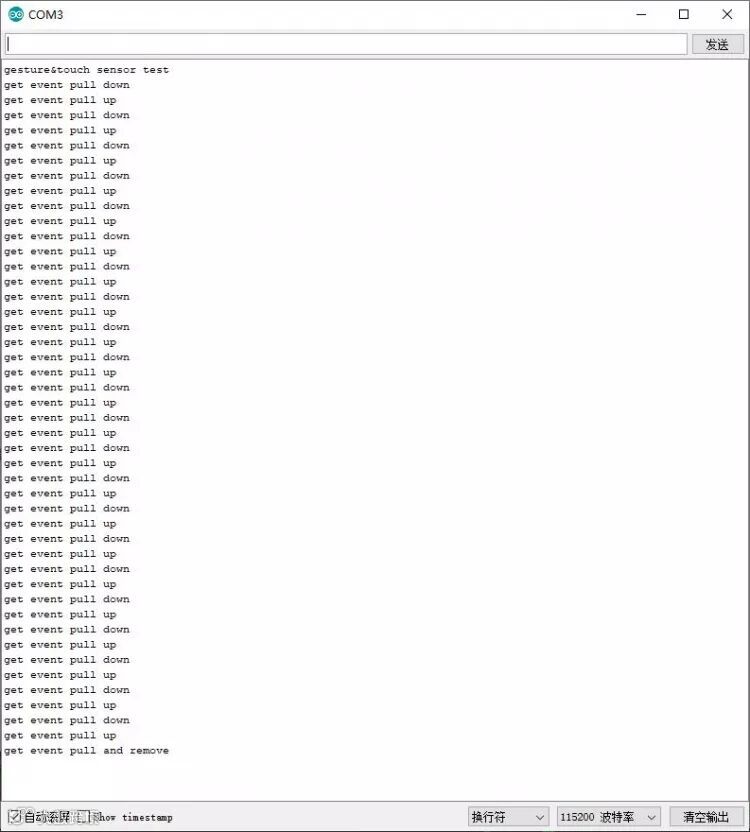Click the COM3 window title text
Image resolution: width=750 pixels, height=832 pixels.
coord(46,15)
